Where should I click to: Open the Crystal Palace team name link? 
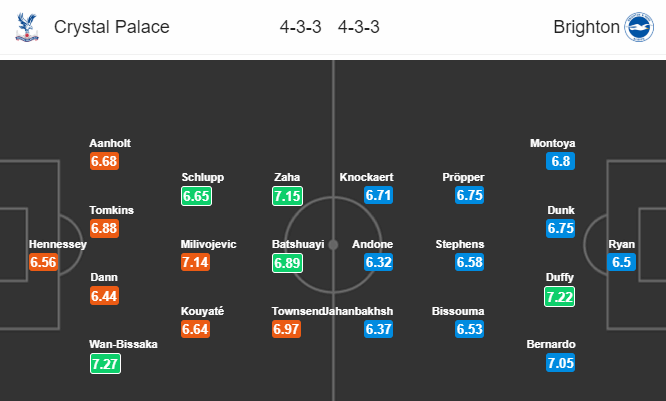point(112,27)
